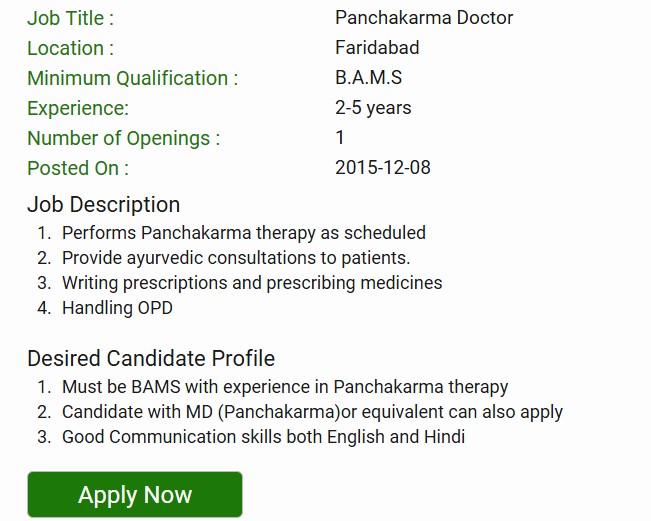Screen dimensions: 651x521
Task: Click the "Good Communication skills" requirement line
Action: pyautogui.click(x=263, y=437)
